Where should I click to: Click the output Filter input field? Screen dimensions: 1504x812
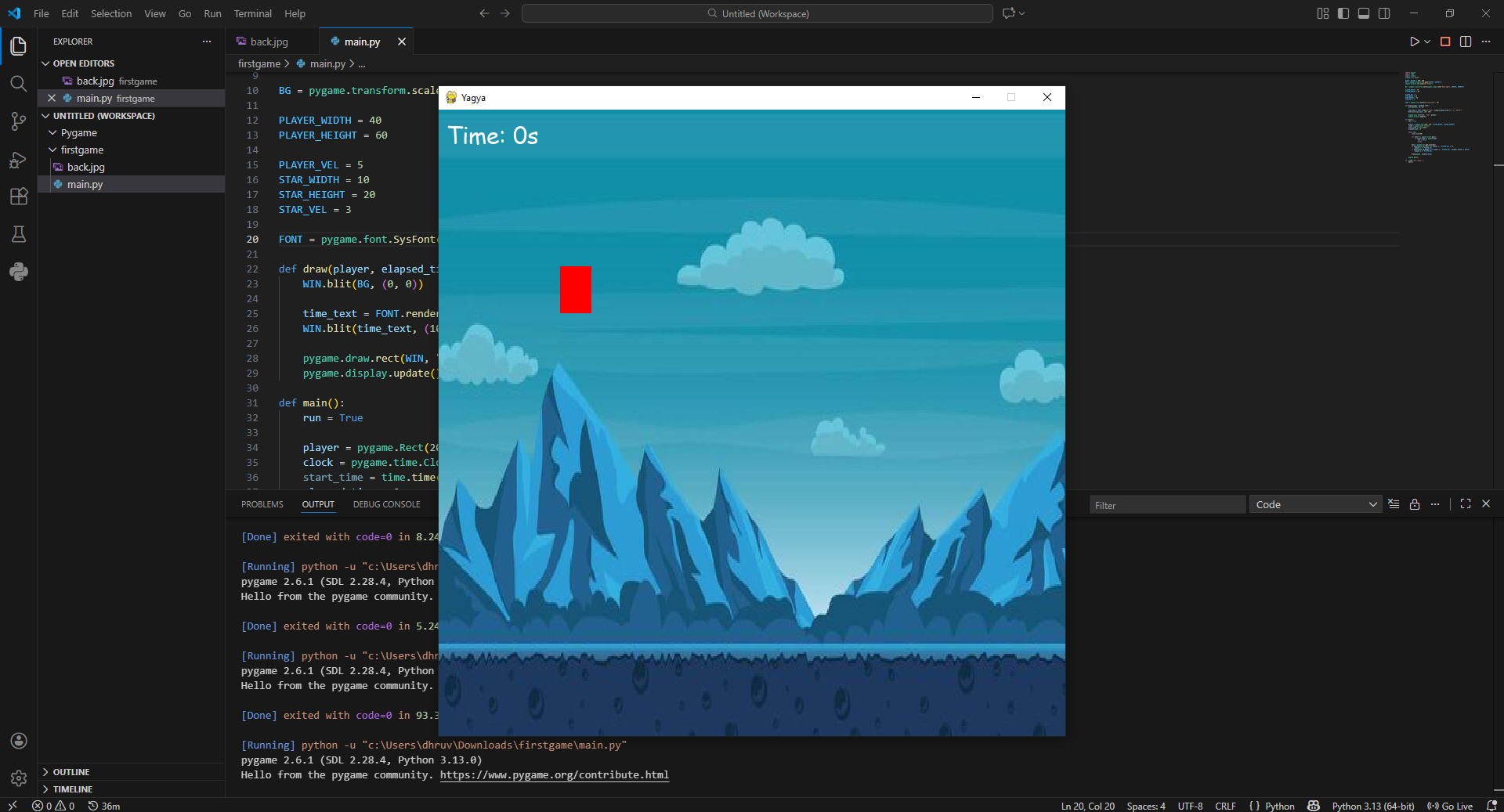click(1166, 505)
